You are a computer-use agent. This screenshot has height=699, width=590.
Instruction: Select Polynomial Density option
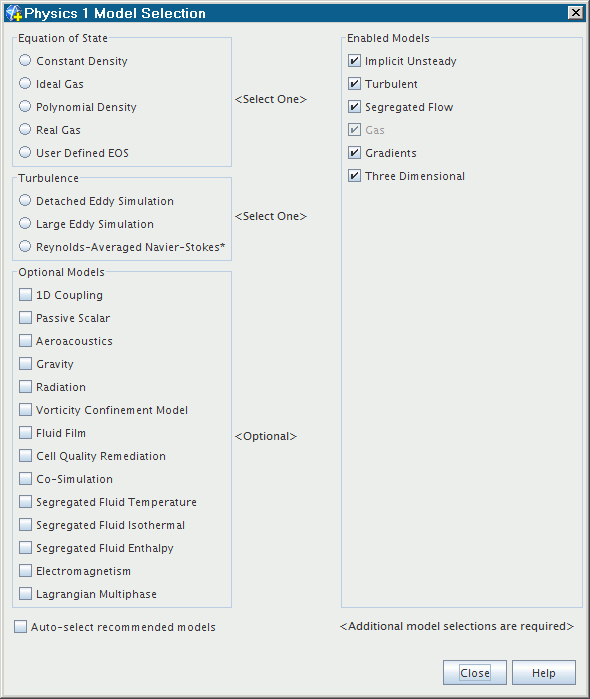click(25, 107)
